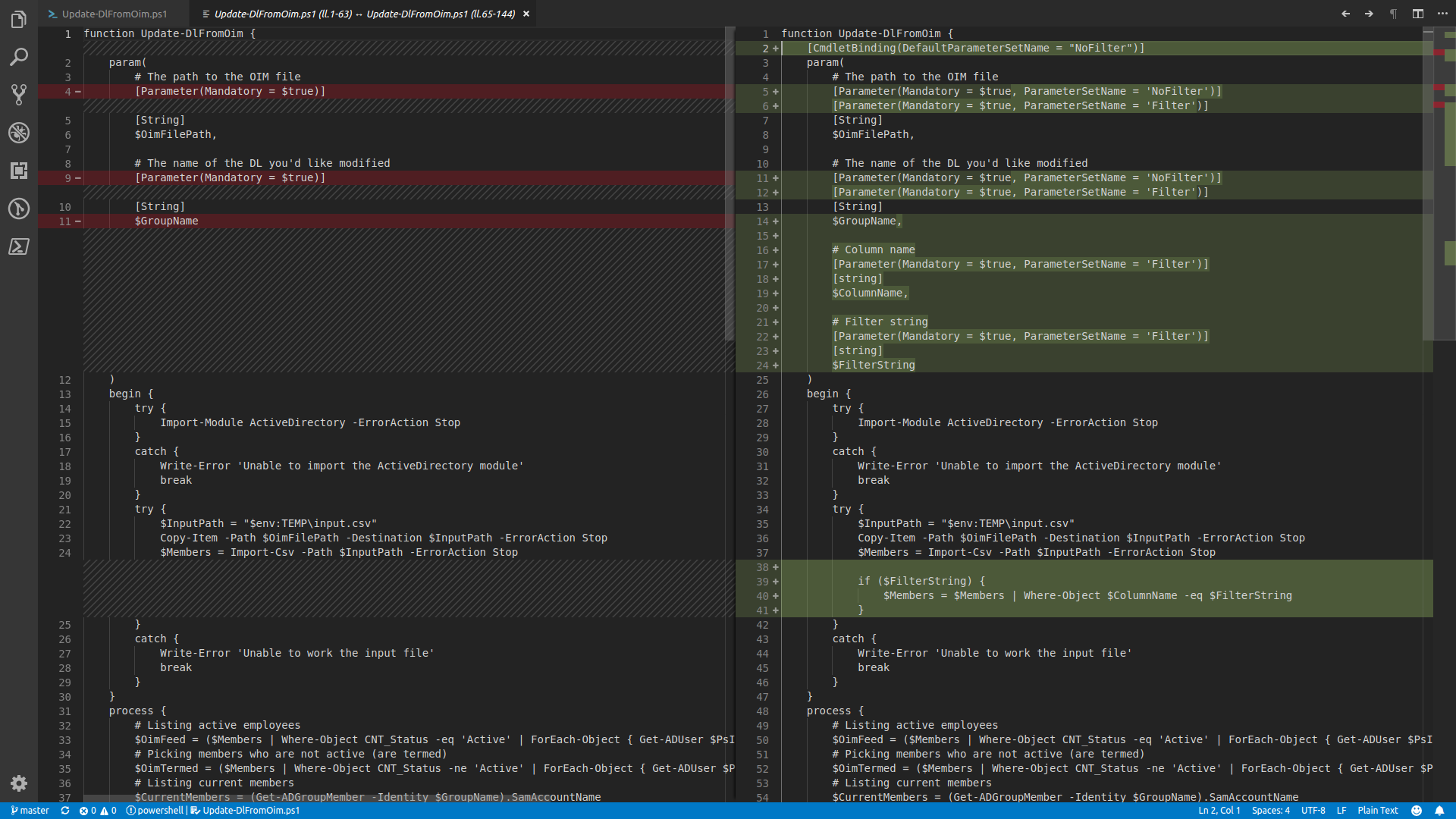This screenshot has height=819, width=1456.
Task: Open the Explorer view in the activity bar
Action: click(19, 19)
